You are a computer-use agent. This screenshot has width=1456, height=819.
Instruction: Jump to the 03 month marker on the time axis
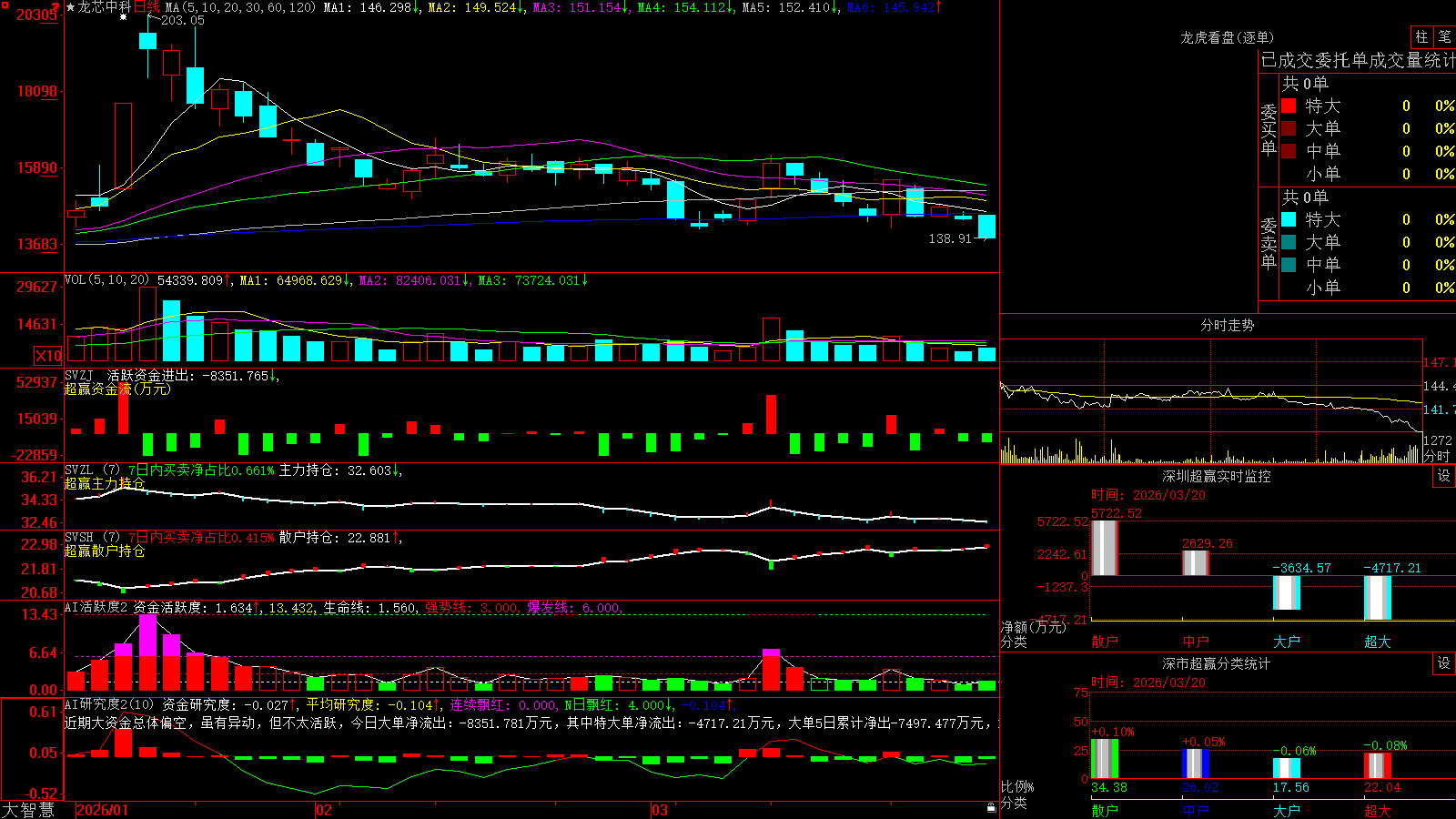(x=660, y=810)
